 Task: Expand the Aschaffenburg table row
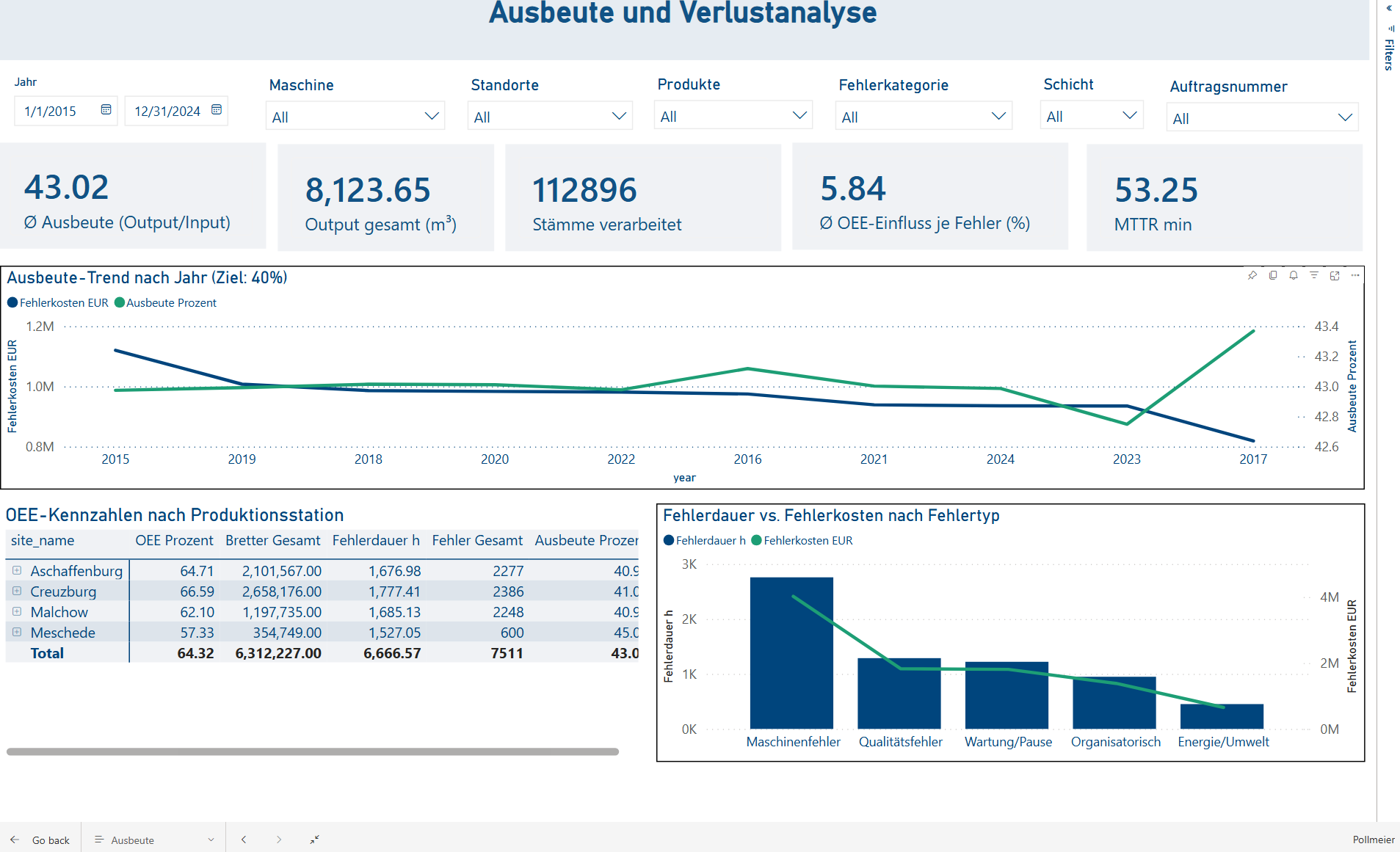click(x=17, y=570)
